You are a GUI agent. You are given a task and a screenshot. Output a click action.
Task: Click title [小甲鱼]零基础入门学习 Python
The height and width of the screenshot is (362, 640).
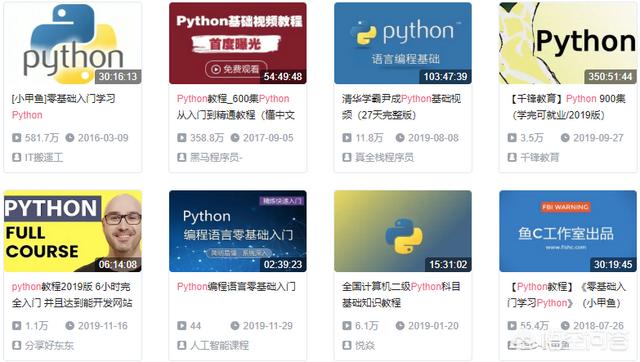[64, 107]
